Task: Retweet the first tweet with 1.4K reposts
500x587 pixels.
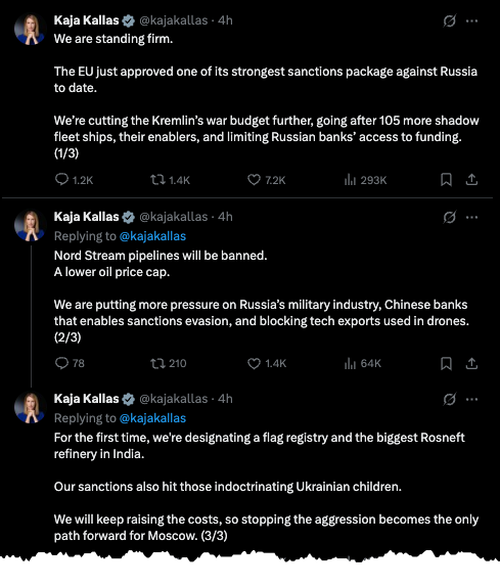Action: point(170,180)
